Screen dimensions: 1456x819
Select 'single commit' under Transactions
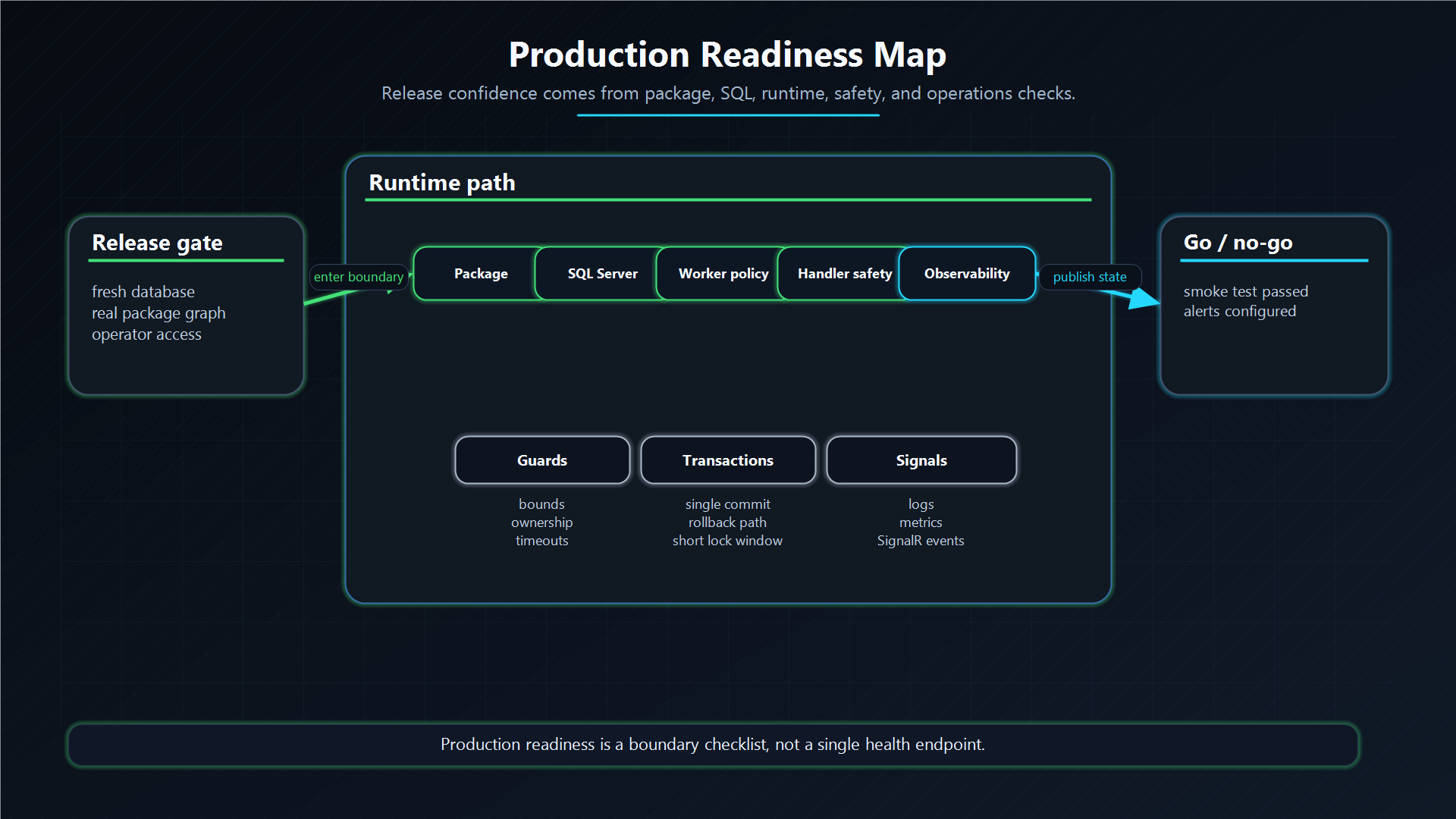727,504
